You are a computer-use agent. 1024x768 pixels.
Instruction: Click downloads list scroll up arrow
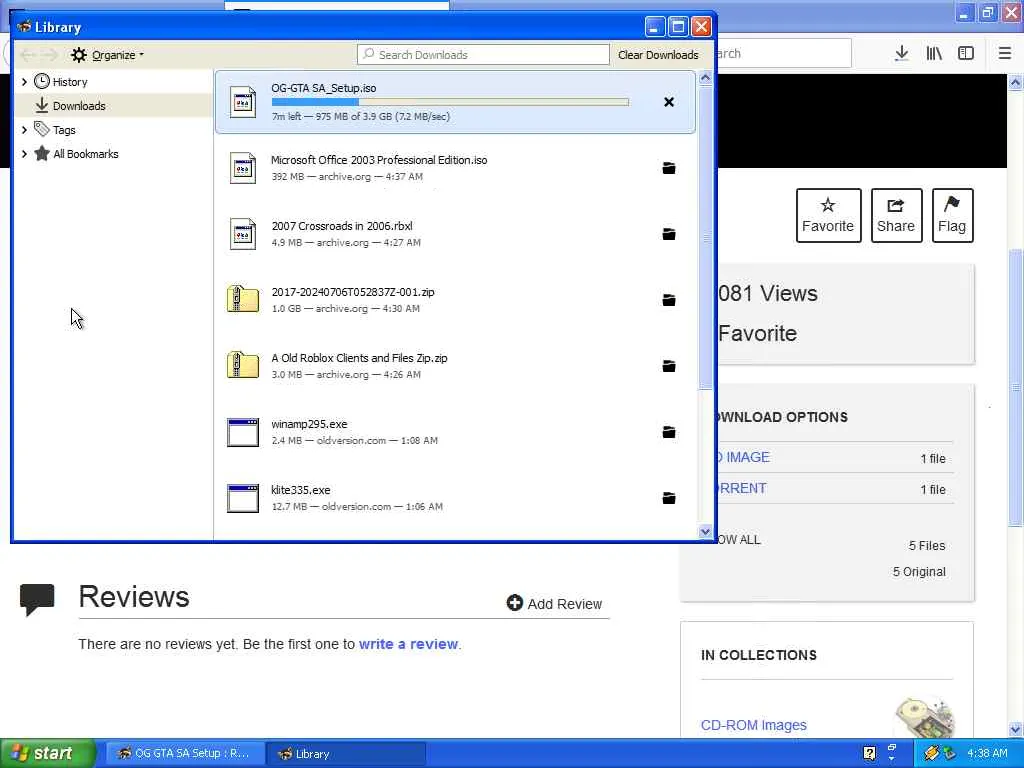705,78
